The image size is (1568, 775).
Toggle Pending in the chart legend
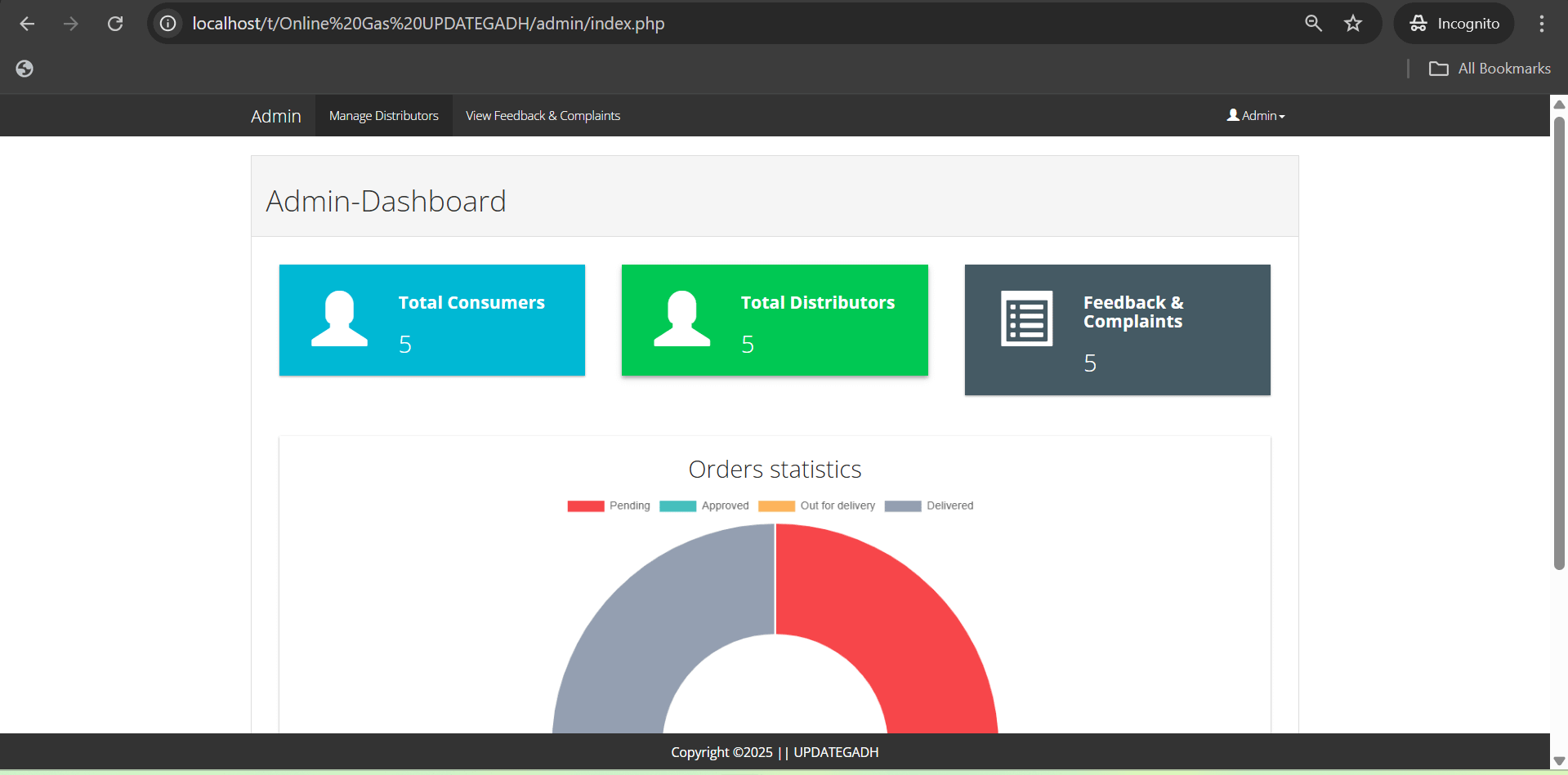click(609, 506)
